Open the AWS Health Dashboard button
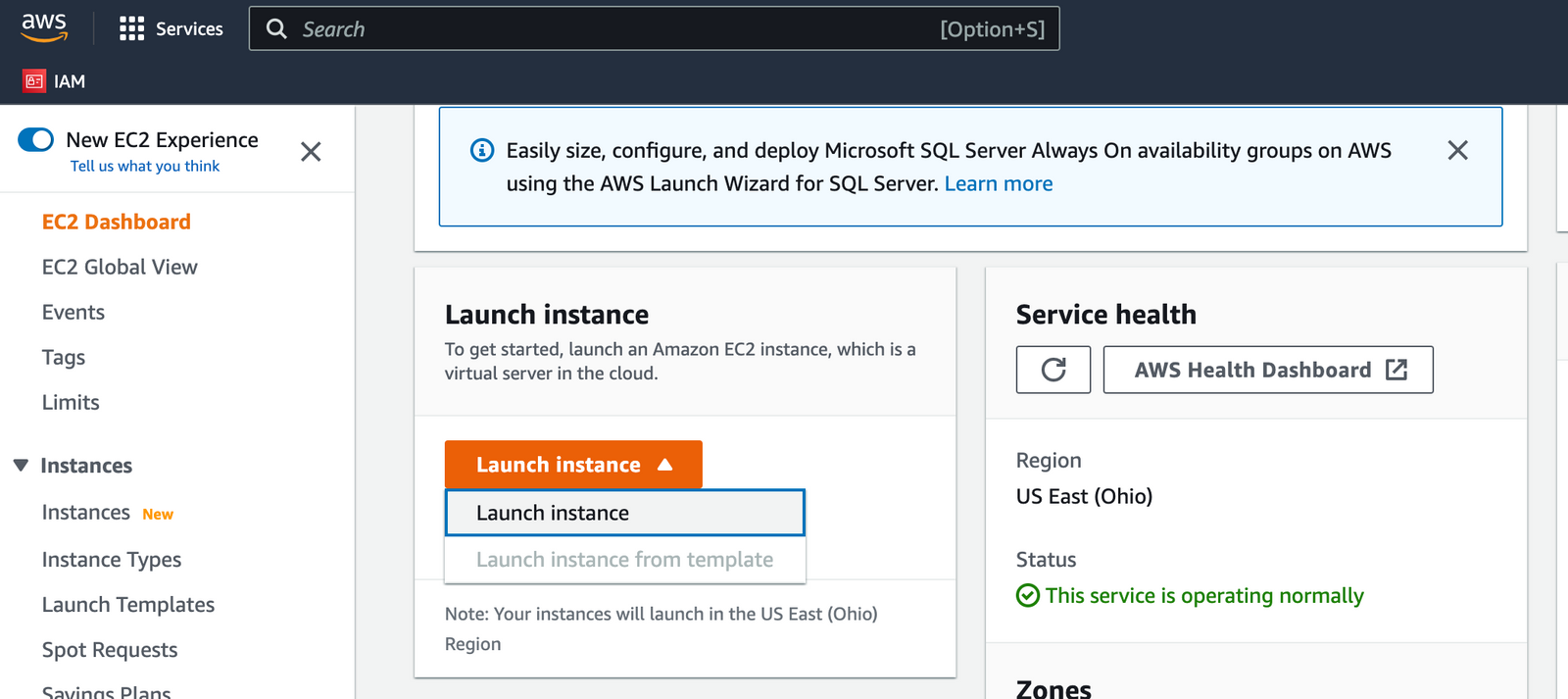Image resolution: width=1568 pixels, height=699 pixels. pyautogui.click(x=1268, y=370)
